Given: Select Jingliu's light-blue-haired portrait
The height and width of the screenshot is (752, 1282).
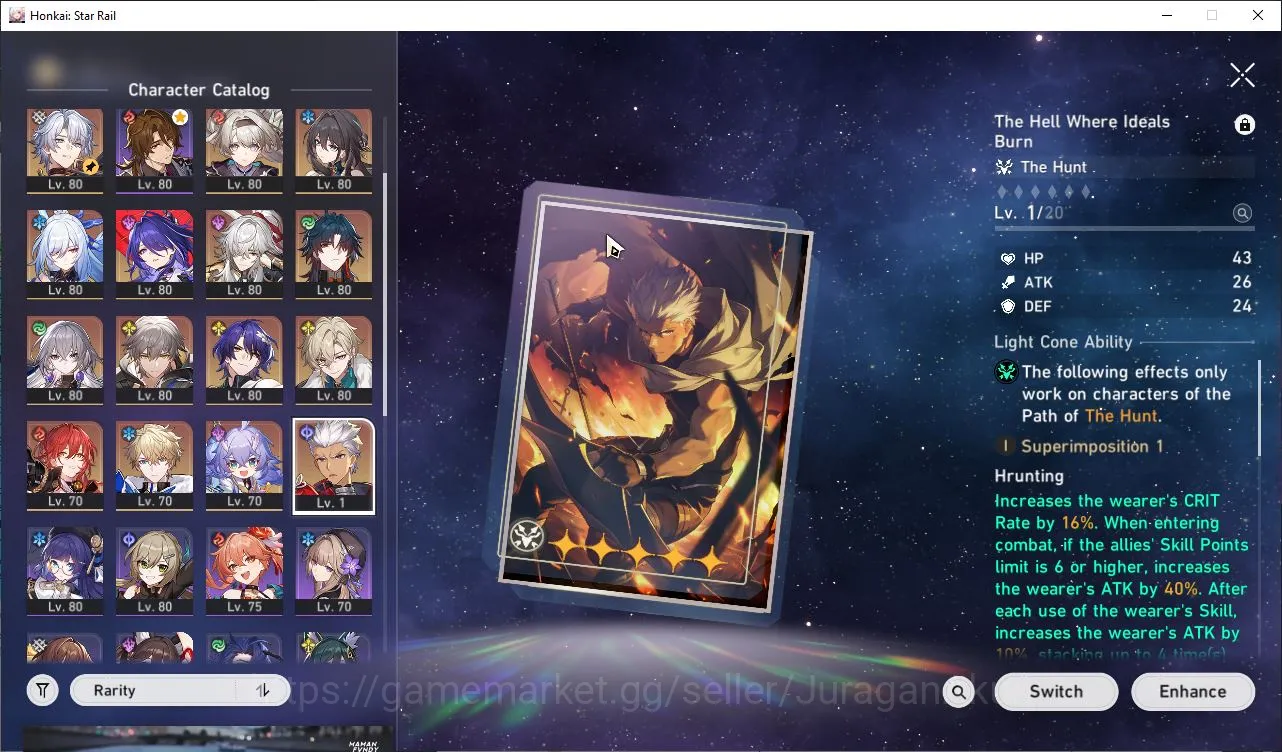Looking at the screenshot, I should [x=65, y=253].
